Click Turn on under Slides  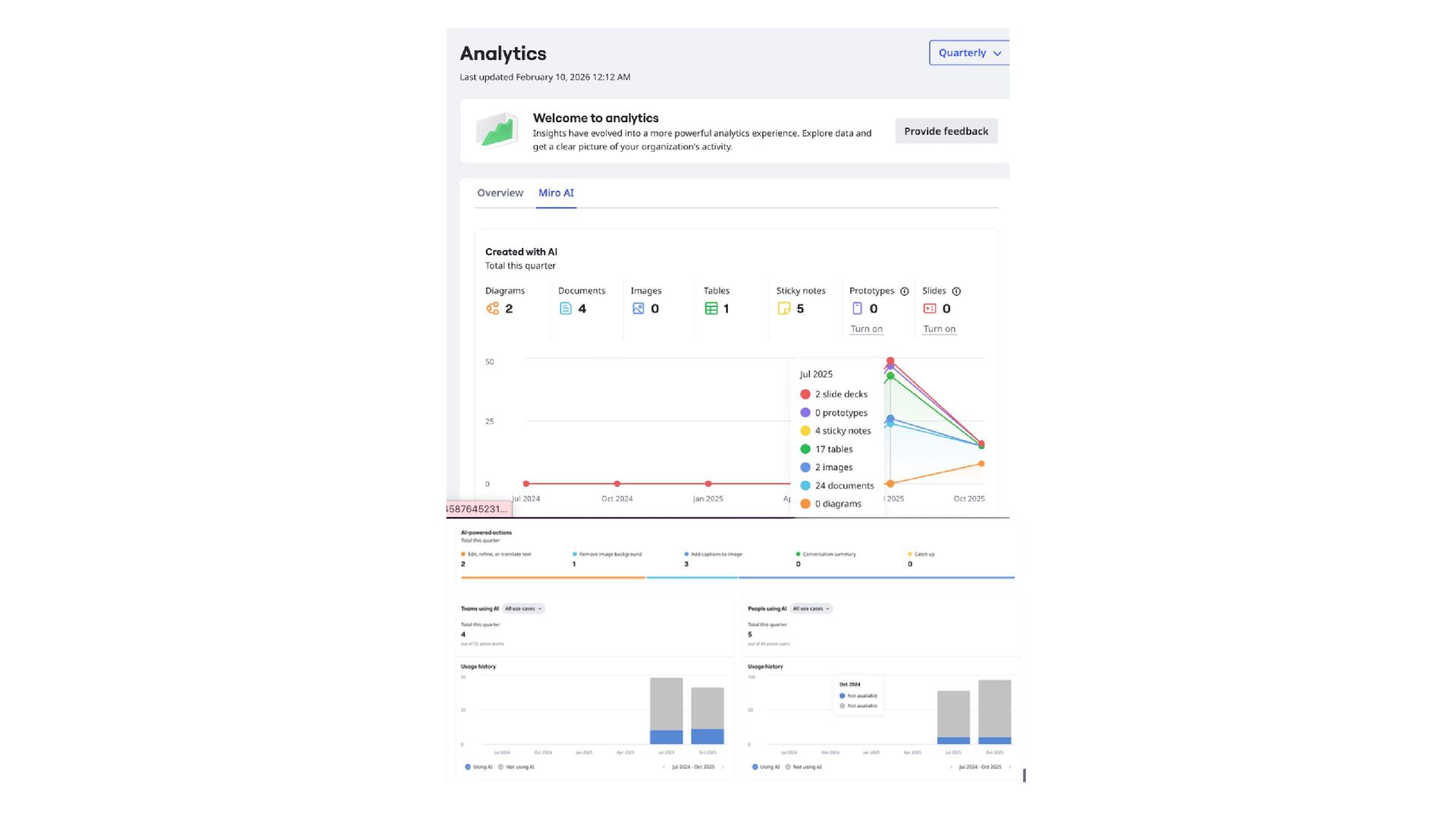click(939, 329)
